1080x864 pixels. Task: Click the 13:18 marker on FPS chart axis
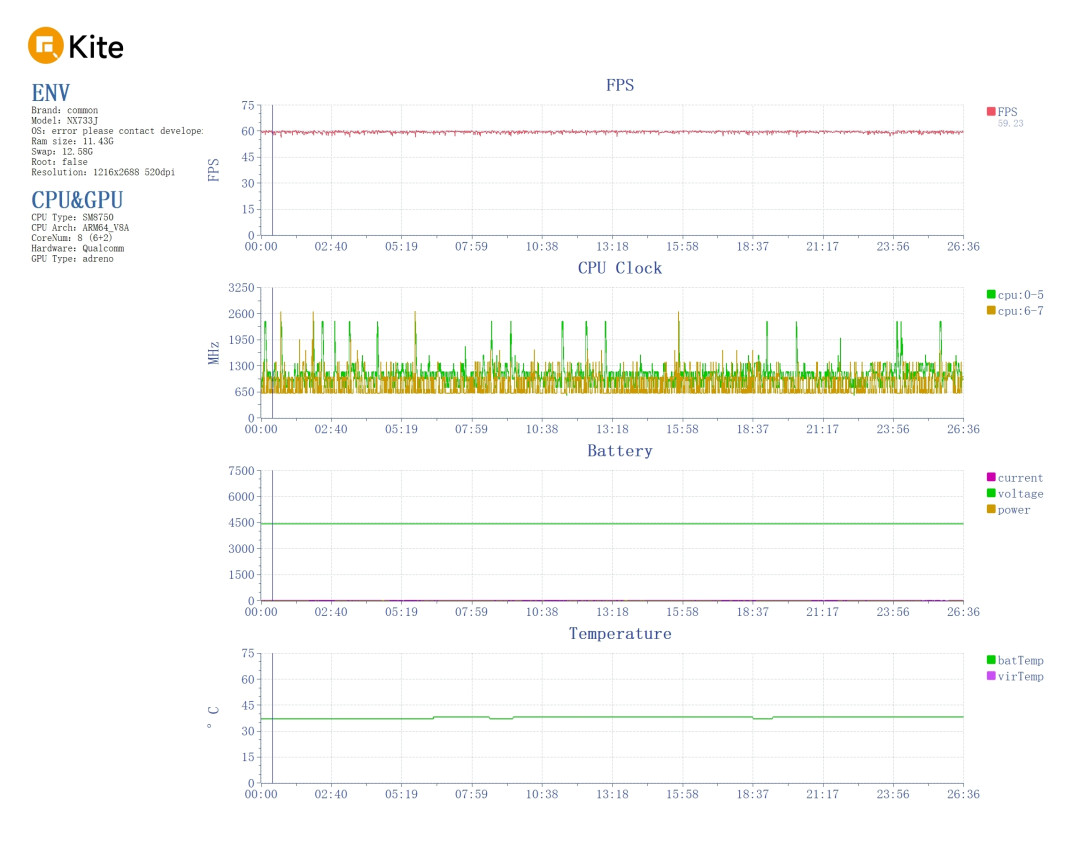612,247
